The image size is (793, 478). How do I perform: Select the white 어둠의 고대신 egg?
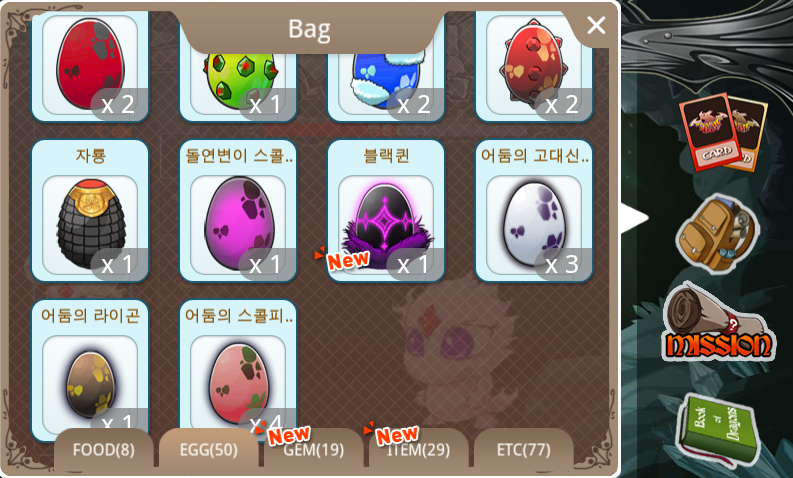[534, 211]
